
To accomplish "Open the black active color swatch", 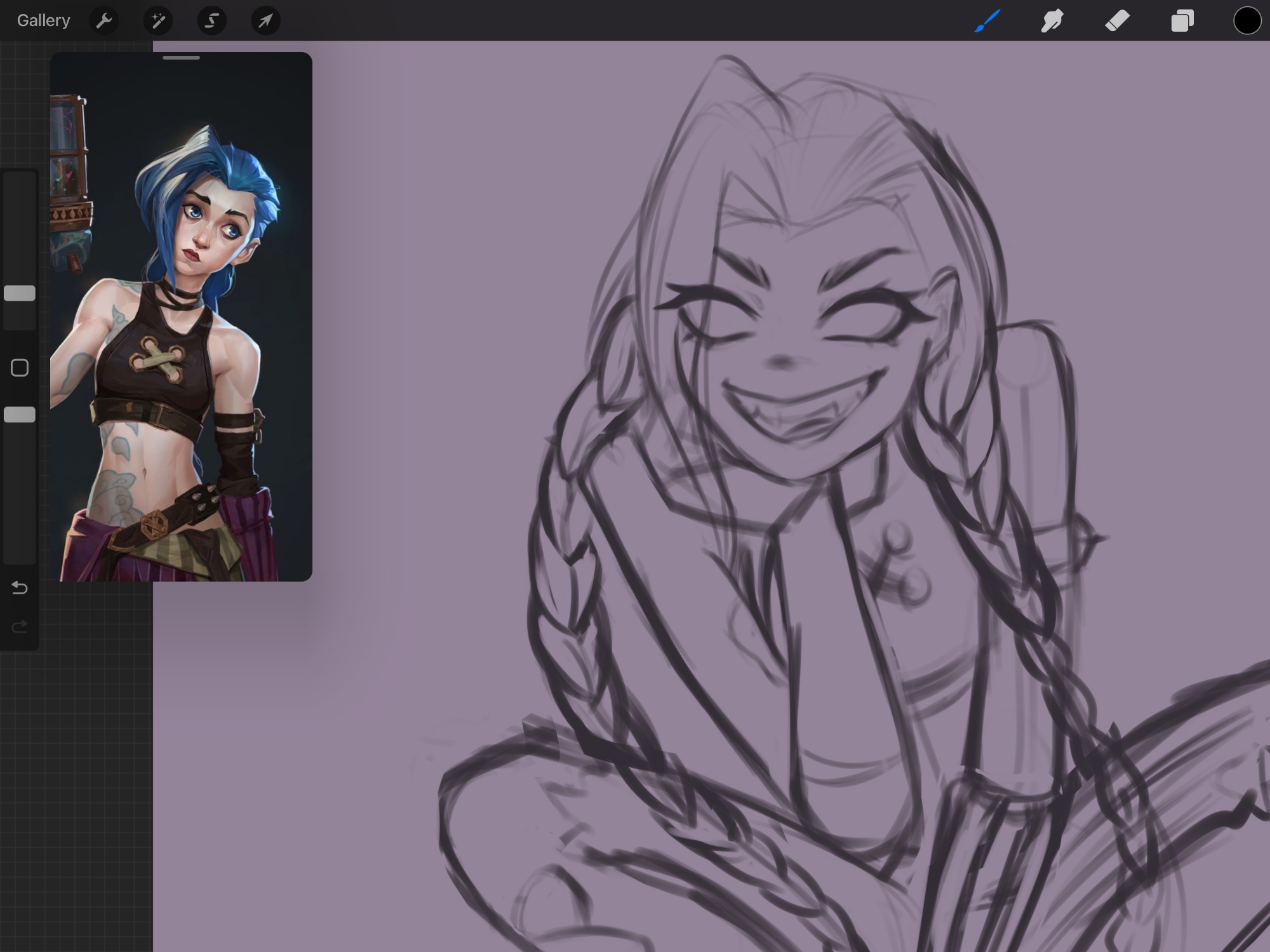I will (x=1247, y=21).
